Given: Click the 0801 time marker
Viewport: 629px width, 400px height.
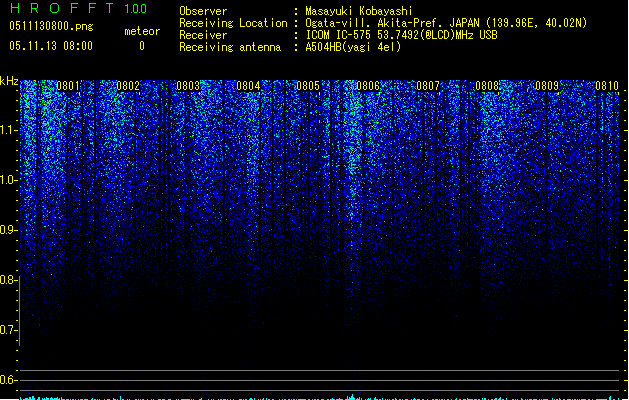Looking at the screenshot, I should point(68,86).
